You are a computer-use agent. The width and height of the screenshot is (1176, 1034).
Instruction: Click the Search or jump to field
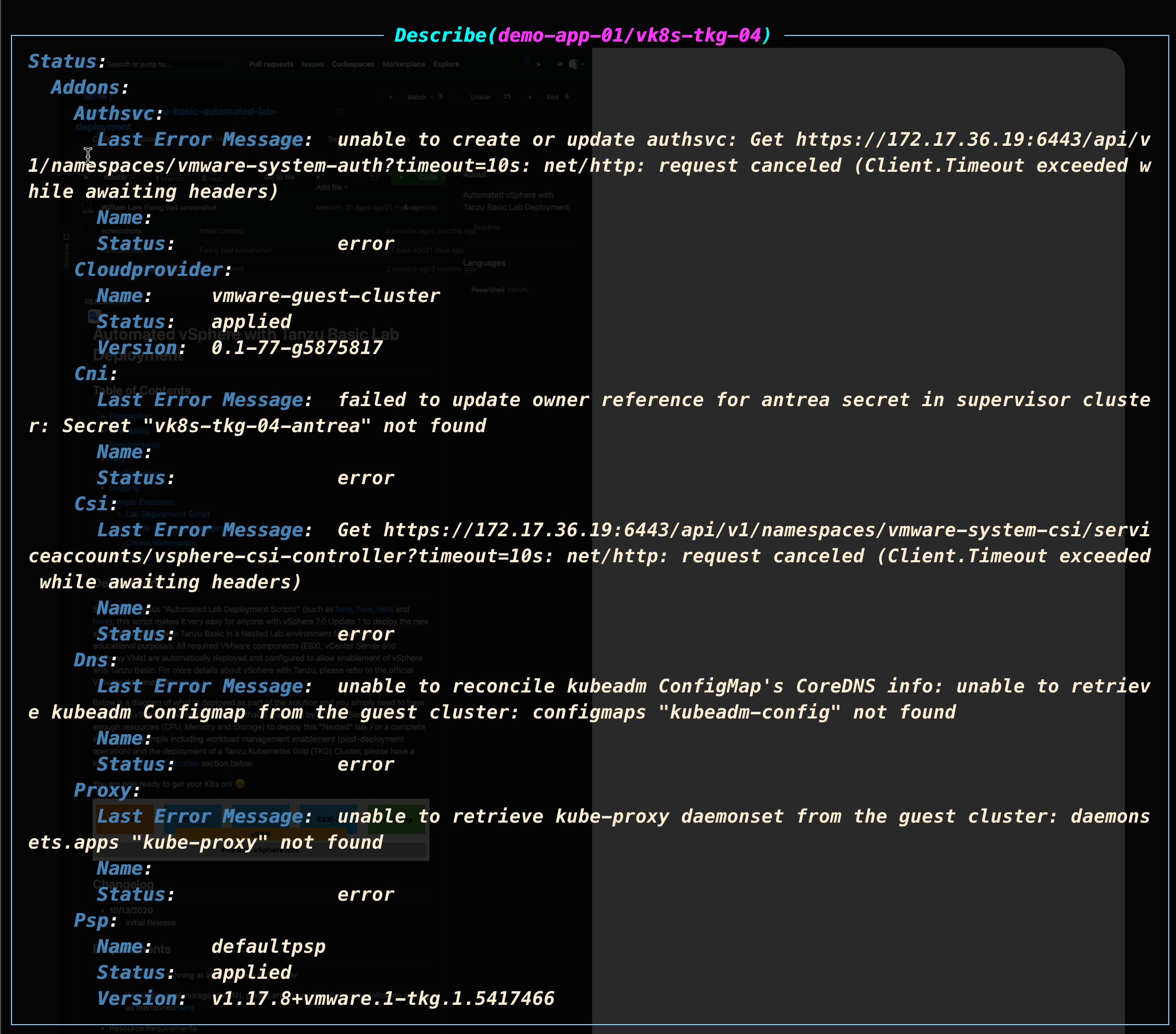pyautogui.click(x=167, y=65)
